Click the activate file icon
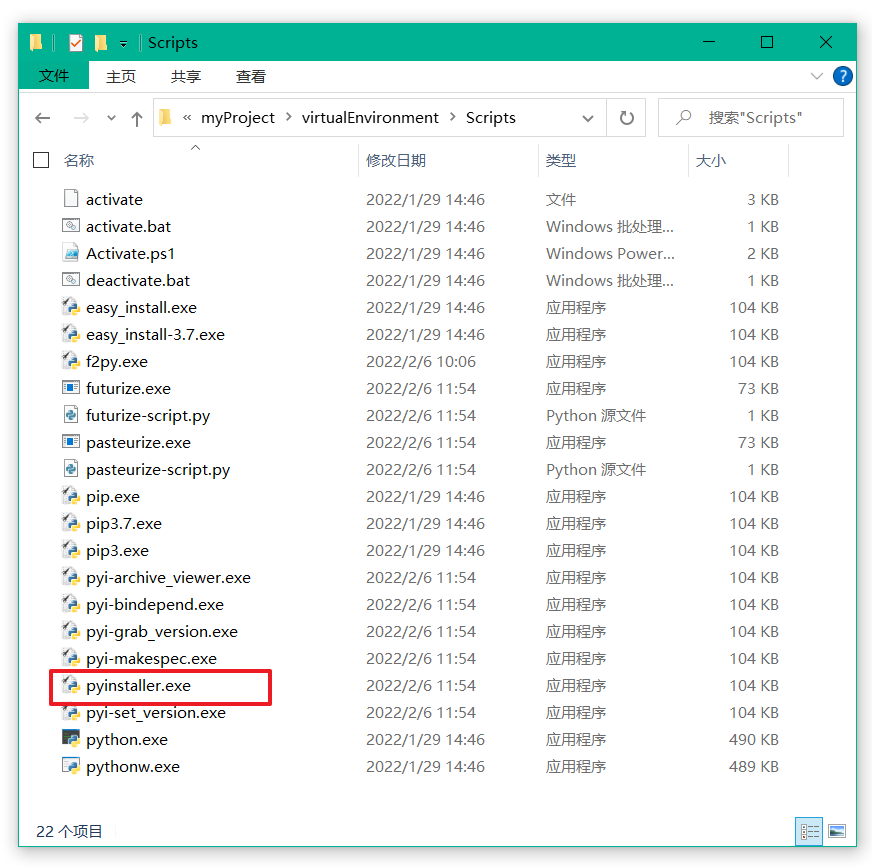The width and height of the screenshot is (872, 867). (x=71, y=199)
